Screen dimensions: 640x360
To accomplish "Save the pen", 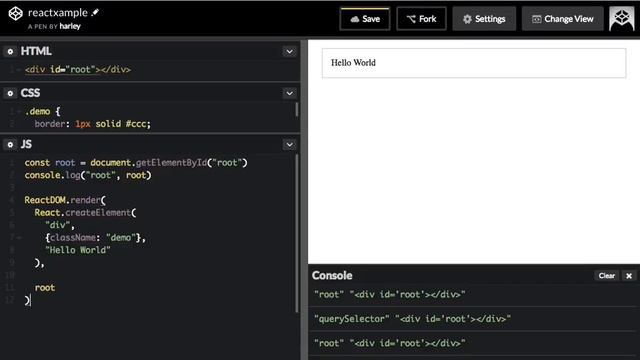I will pos(365,19).
